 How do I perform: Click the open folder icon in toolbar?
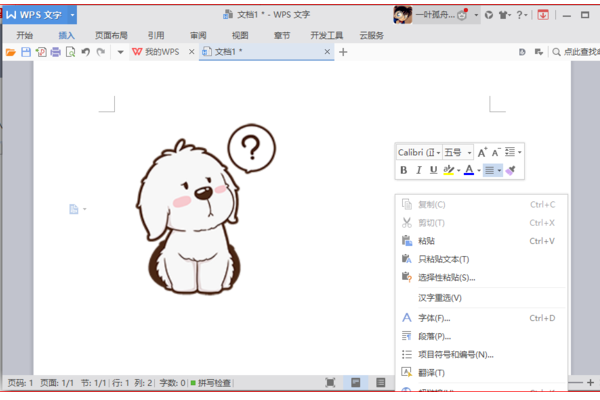(11, 51)
